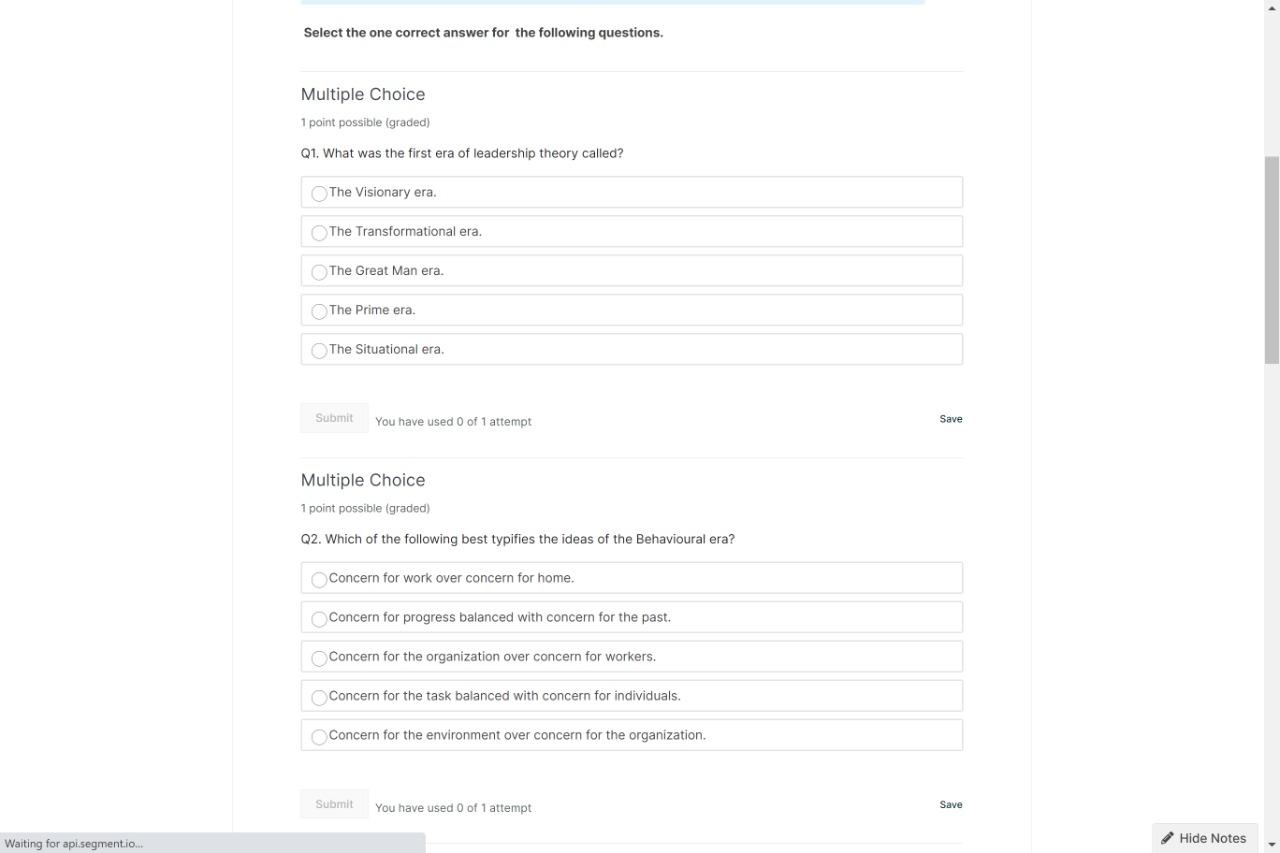Screen dimensions: 1280x853
Task: Select 'The Situational era.' answer
Action: point(319,350)
